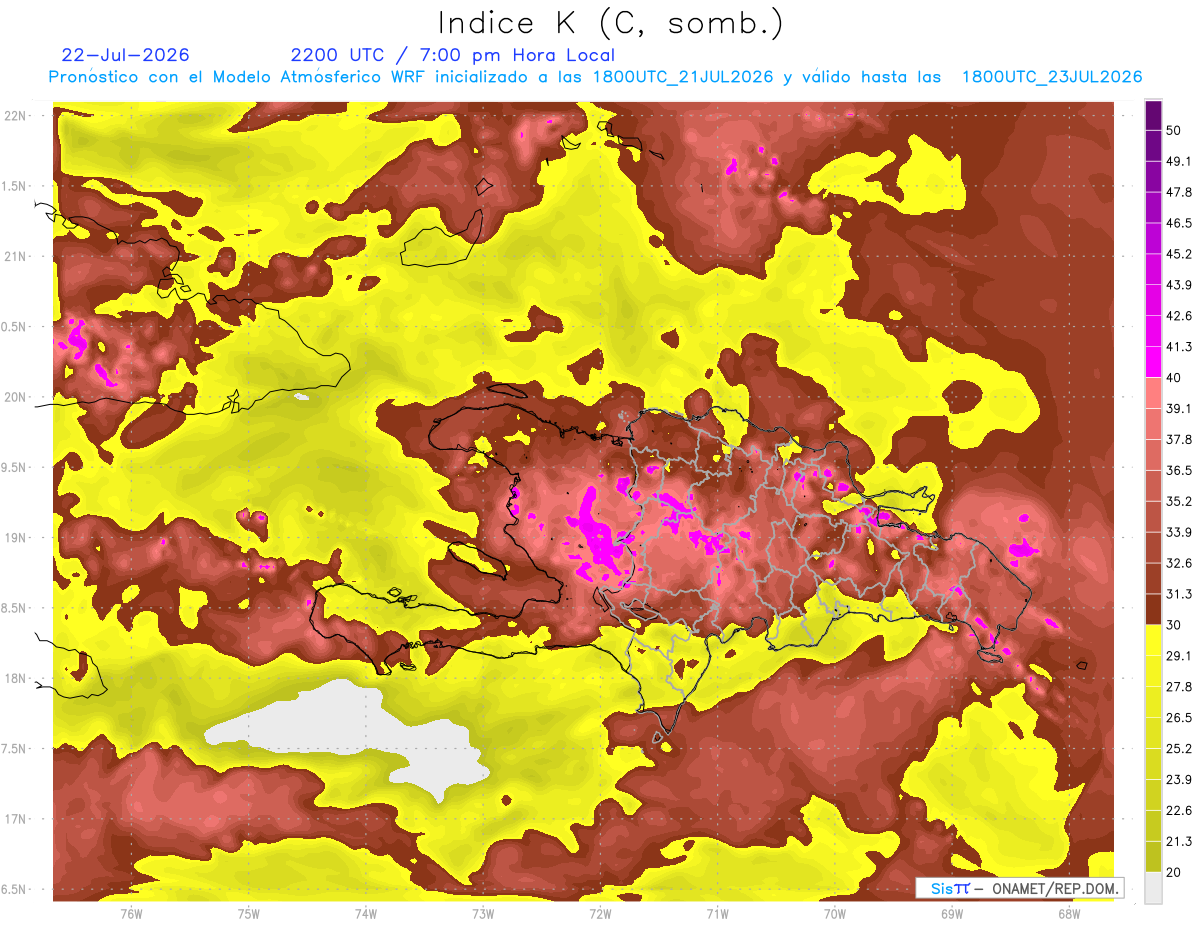The height and width of the screenshot is (927, 1200).
Task: Click the colorbar value '29.1'
Action: (1179, 655)
